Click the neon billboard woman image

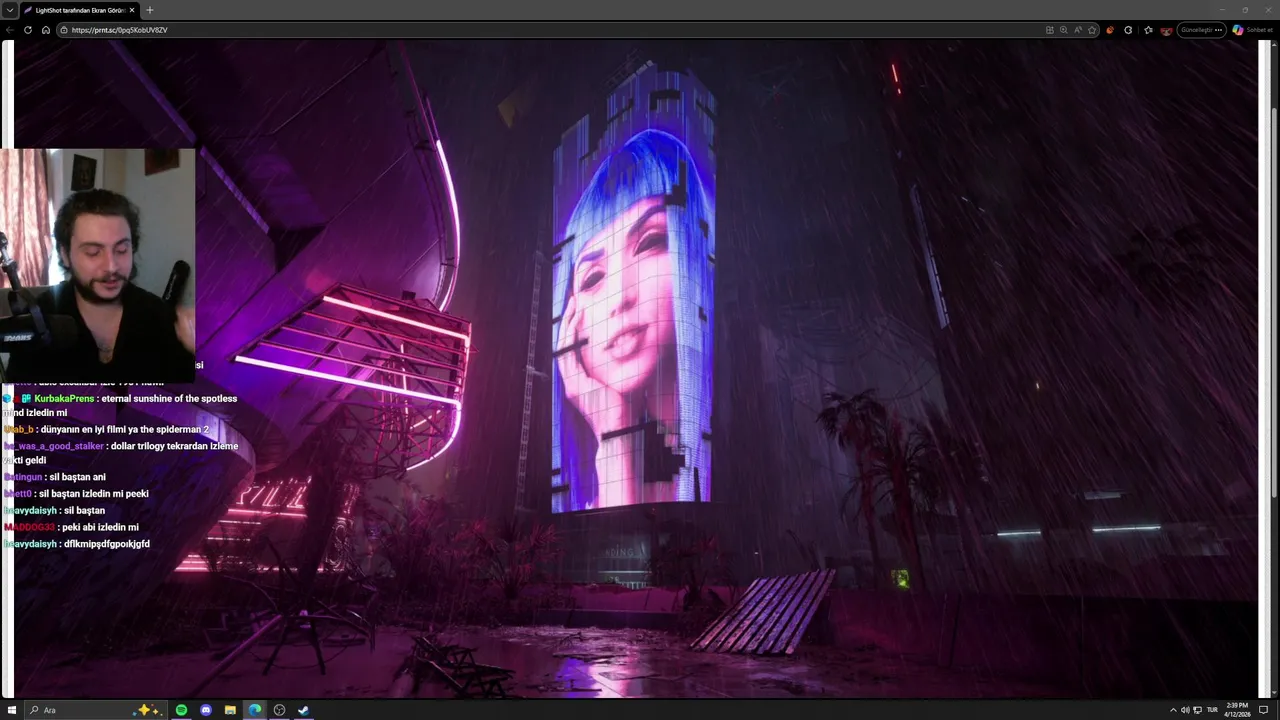coord(633,290)
